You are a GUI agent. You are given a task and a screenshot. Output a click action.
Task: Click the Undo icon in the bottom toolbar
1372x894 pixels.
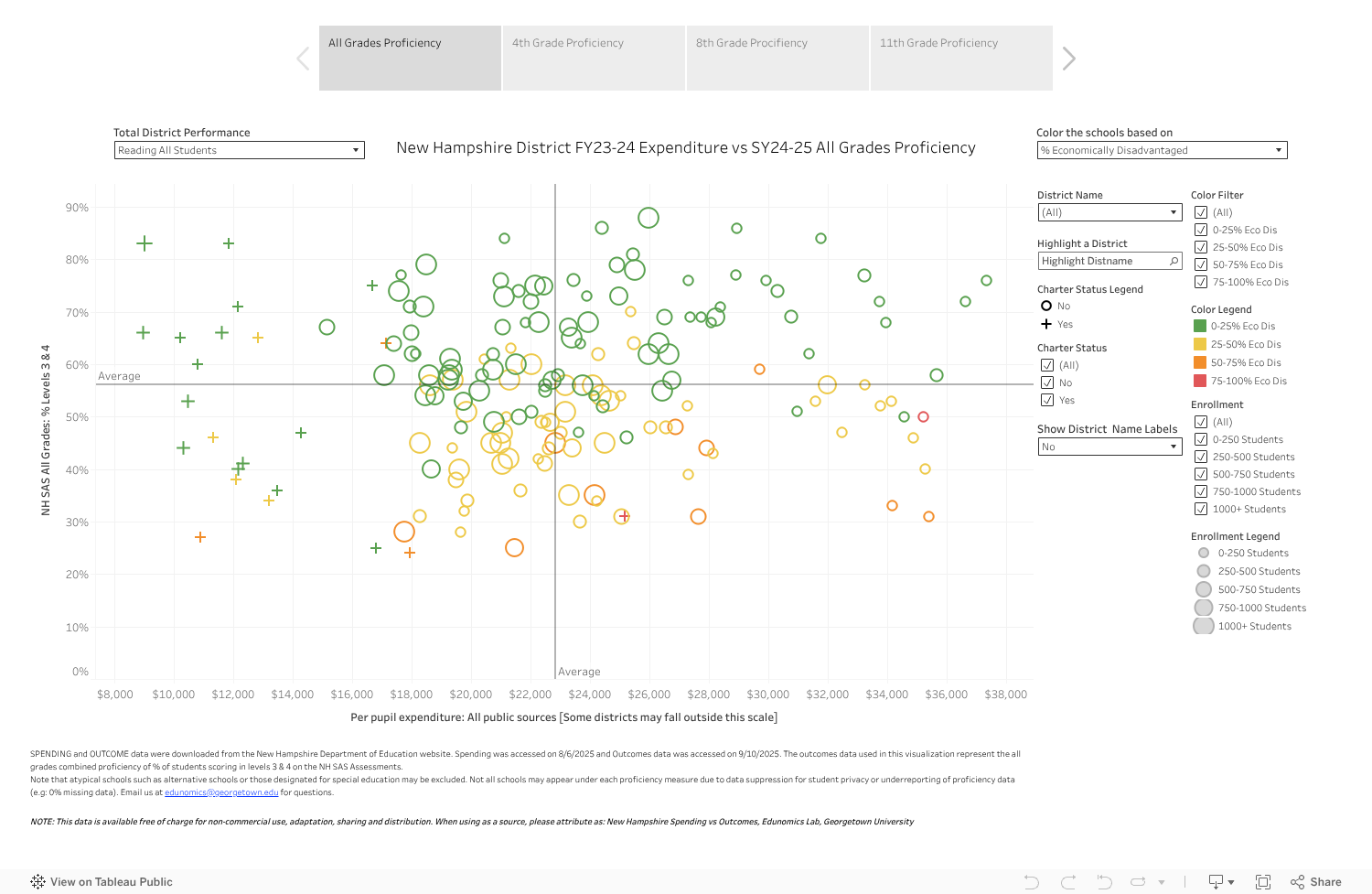click(1032, 881)
